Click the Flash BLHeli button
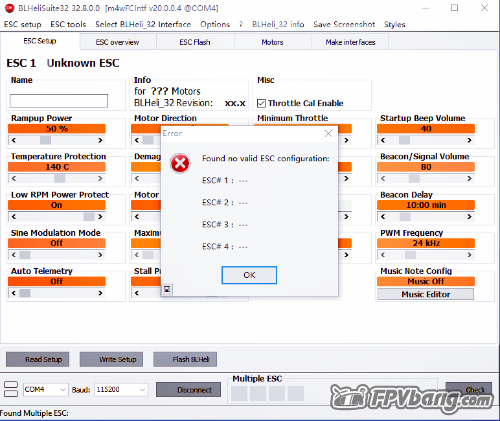 coord(185,359)
